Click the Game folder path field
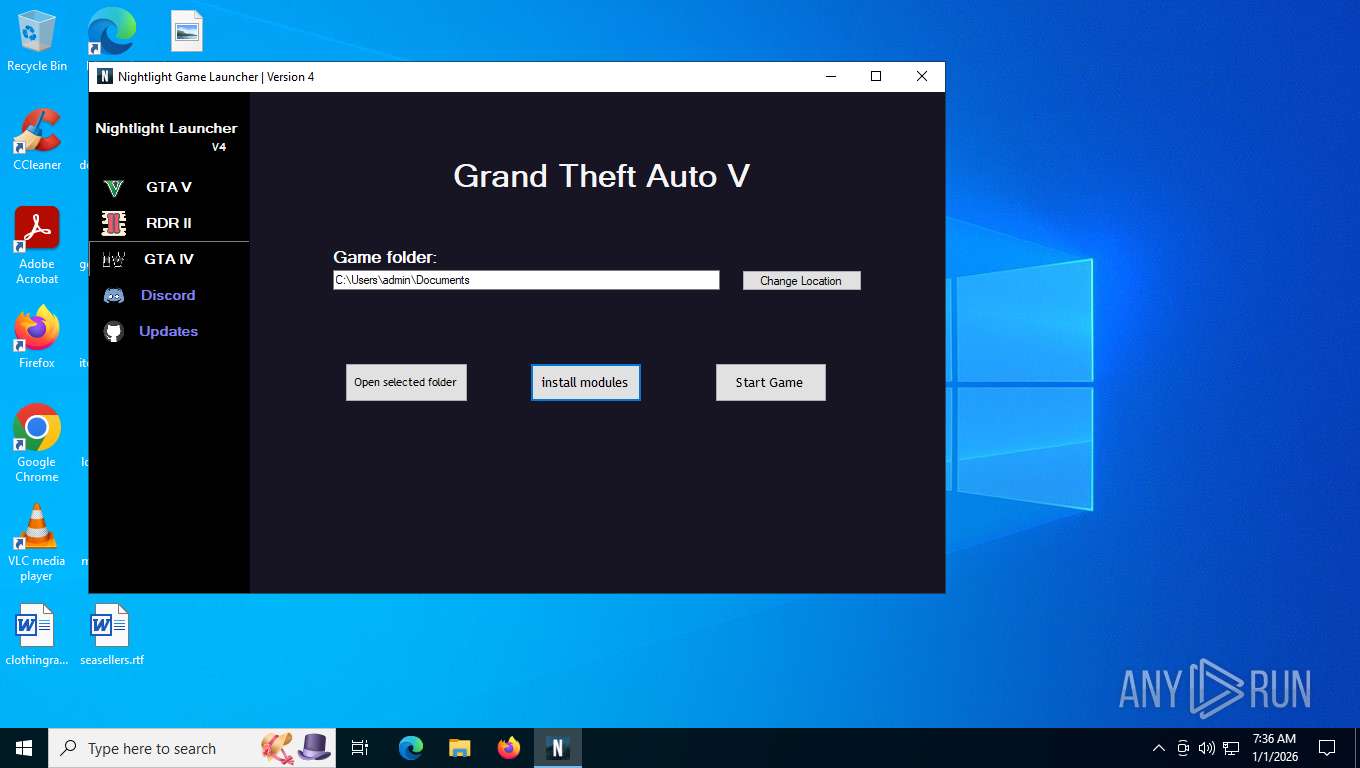 click(x=526, y=280)
